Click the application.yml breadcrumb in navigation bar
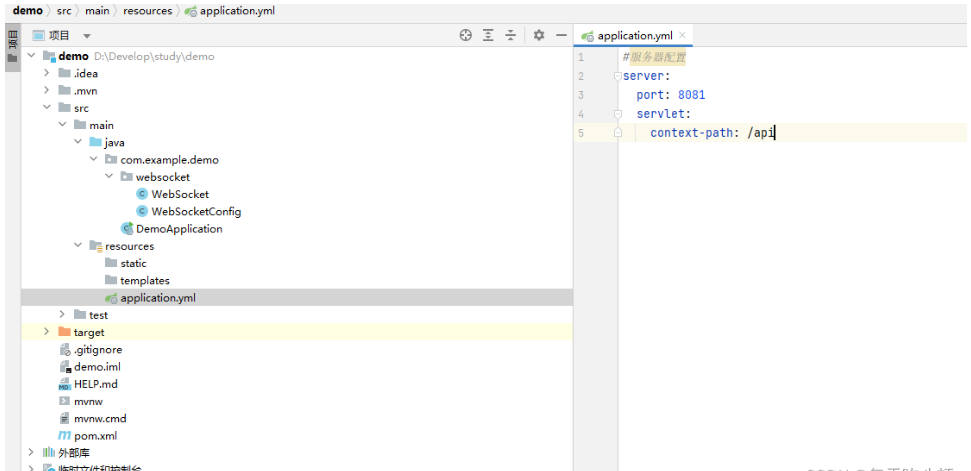This screenshot has height=471, width=971. 237,11
